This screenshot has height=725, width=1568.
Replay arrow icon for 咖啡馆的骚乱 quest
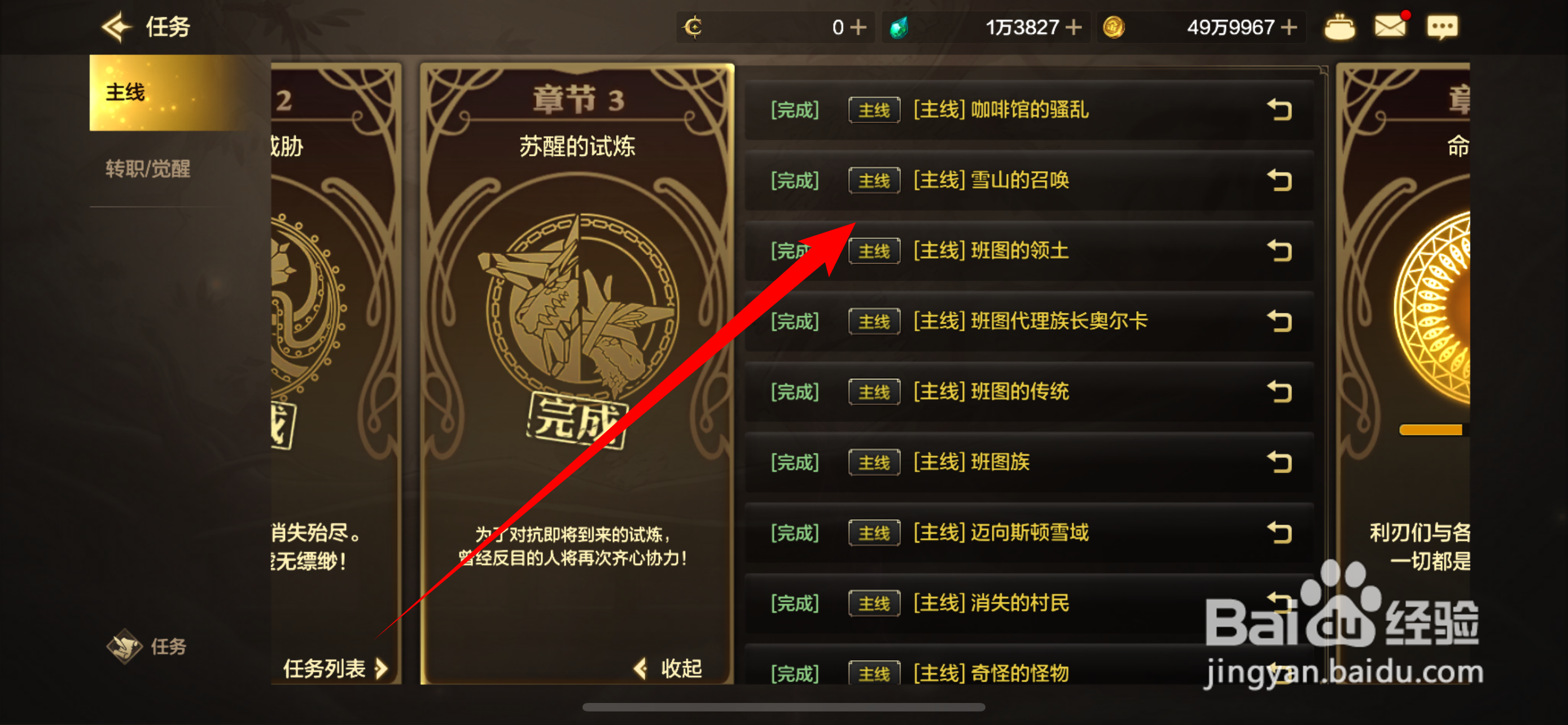pyautogui.click(x=1279, y=110)
